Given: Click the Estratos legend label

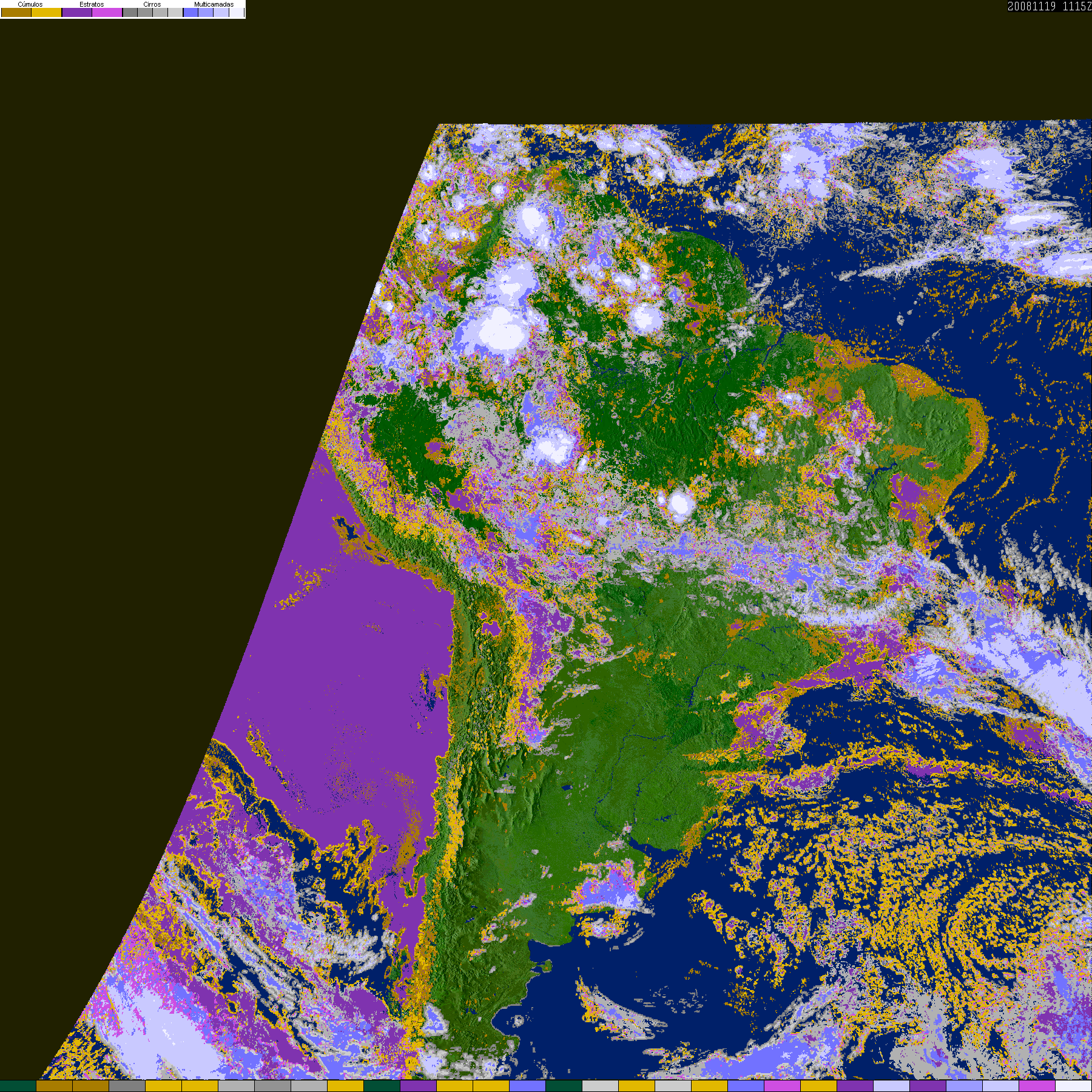Looking at the screenshot, I should (x=92, y=4).
